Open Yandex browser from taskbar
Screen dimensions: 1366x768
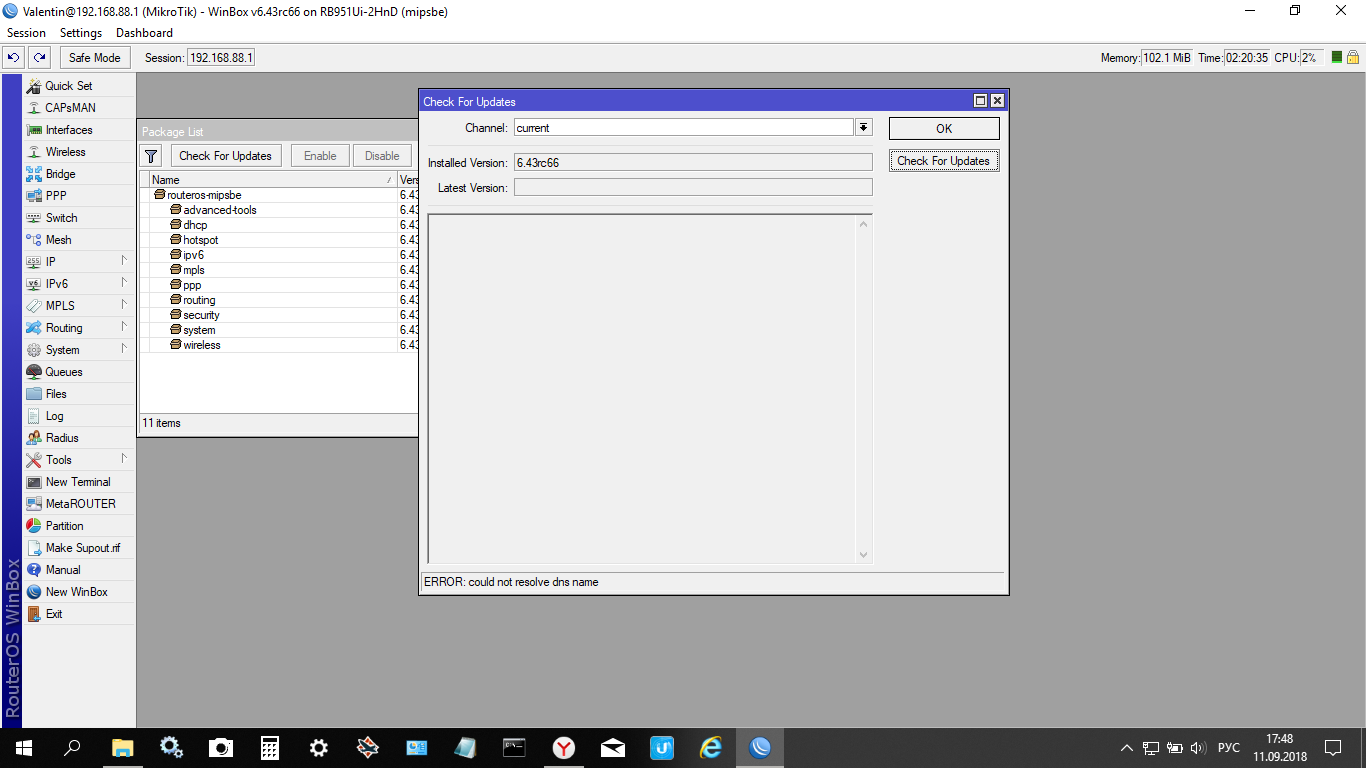pyautogui.click(x=565, y=747)
